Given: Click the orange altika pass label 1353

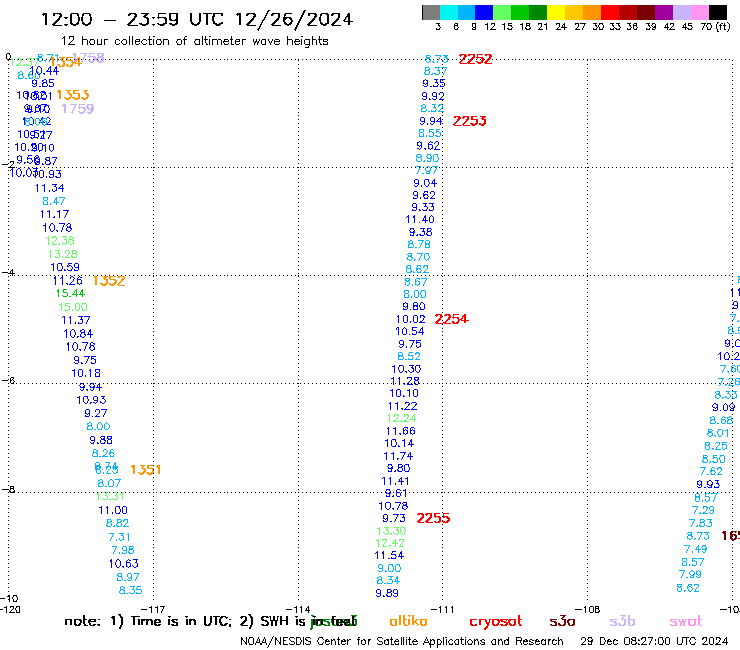Looking at the screenshot, I should 73,95.
